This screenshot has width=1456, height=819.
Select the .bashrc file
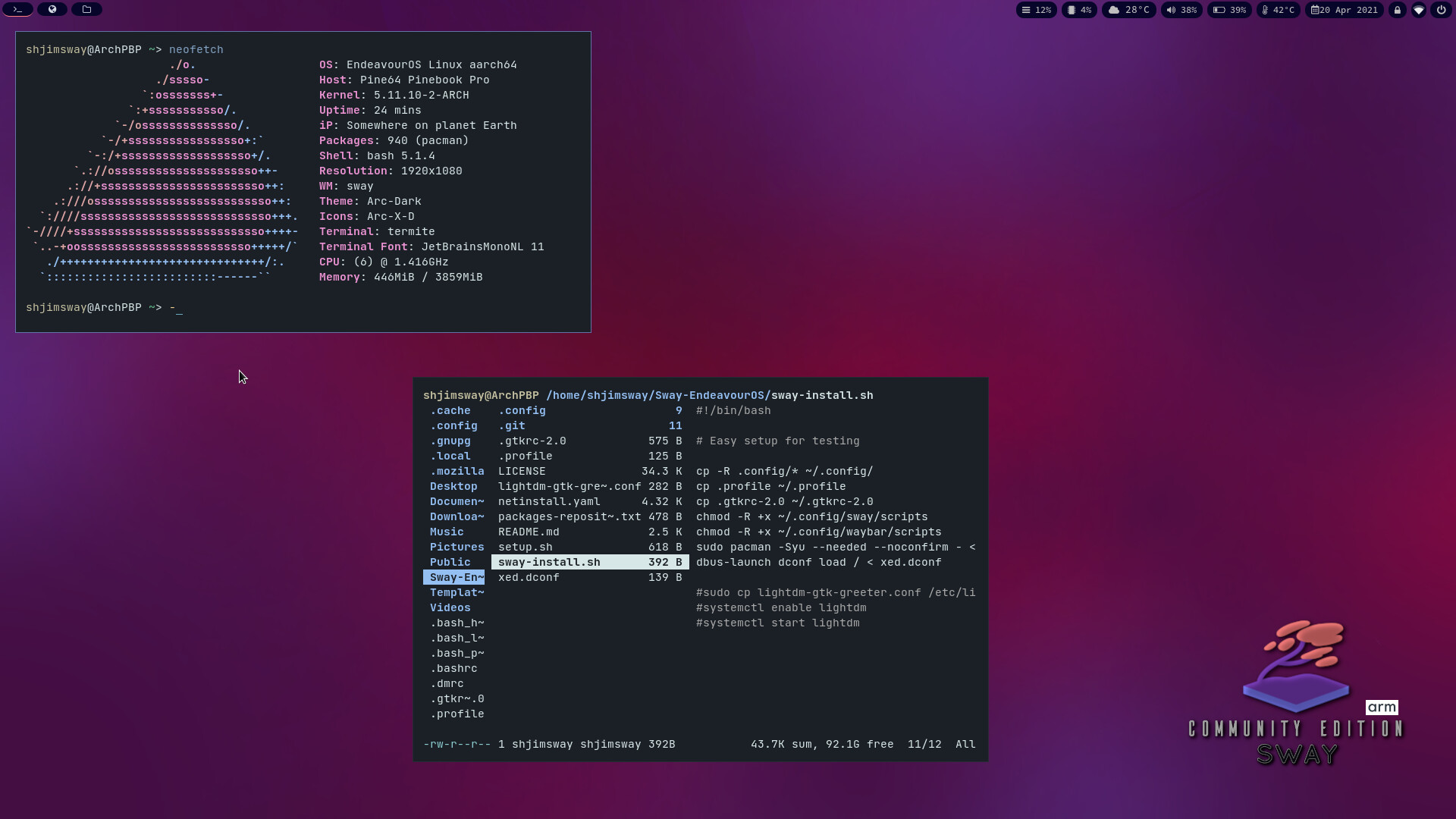click(453, 668)
